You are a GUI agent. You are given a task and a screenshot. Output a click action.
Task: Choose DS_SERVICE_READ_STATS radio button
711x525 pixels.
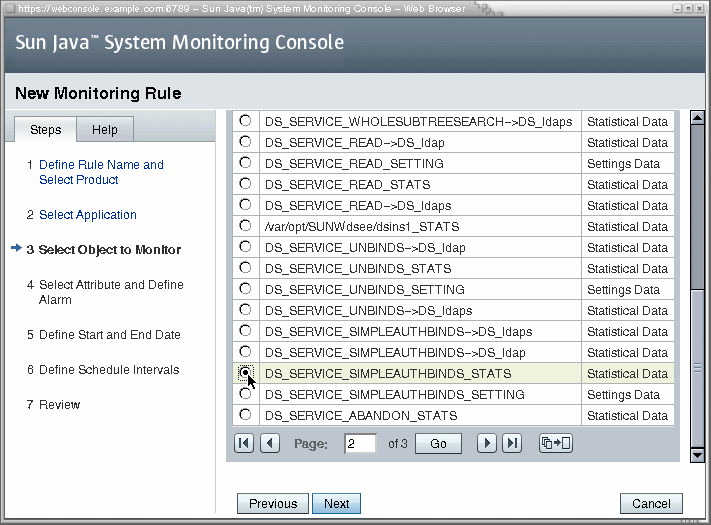point(245,184)
